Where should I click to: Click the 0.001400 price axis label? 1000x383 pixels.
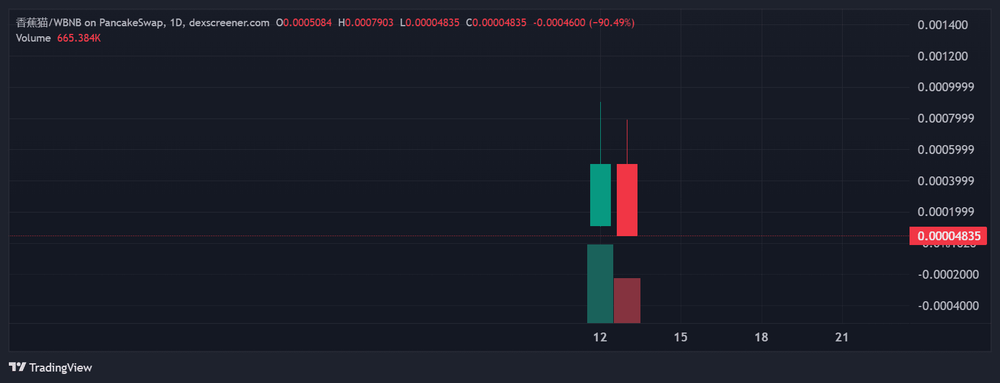943,25
